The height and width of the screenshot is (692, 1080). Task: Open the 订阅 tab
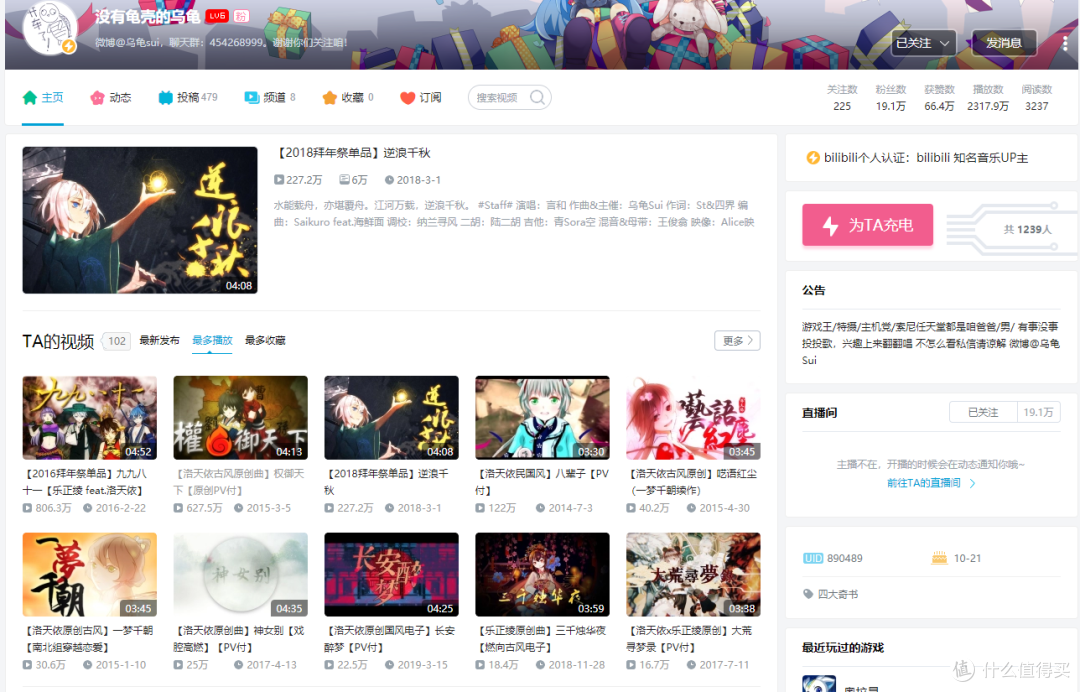(x=421, y=98)
